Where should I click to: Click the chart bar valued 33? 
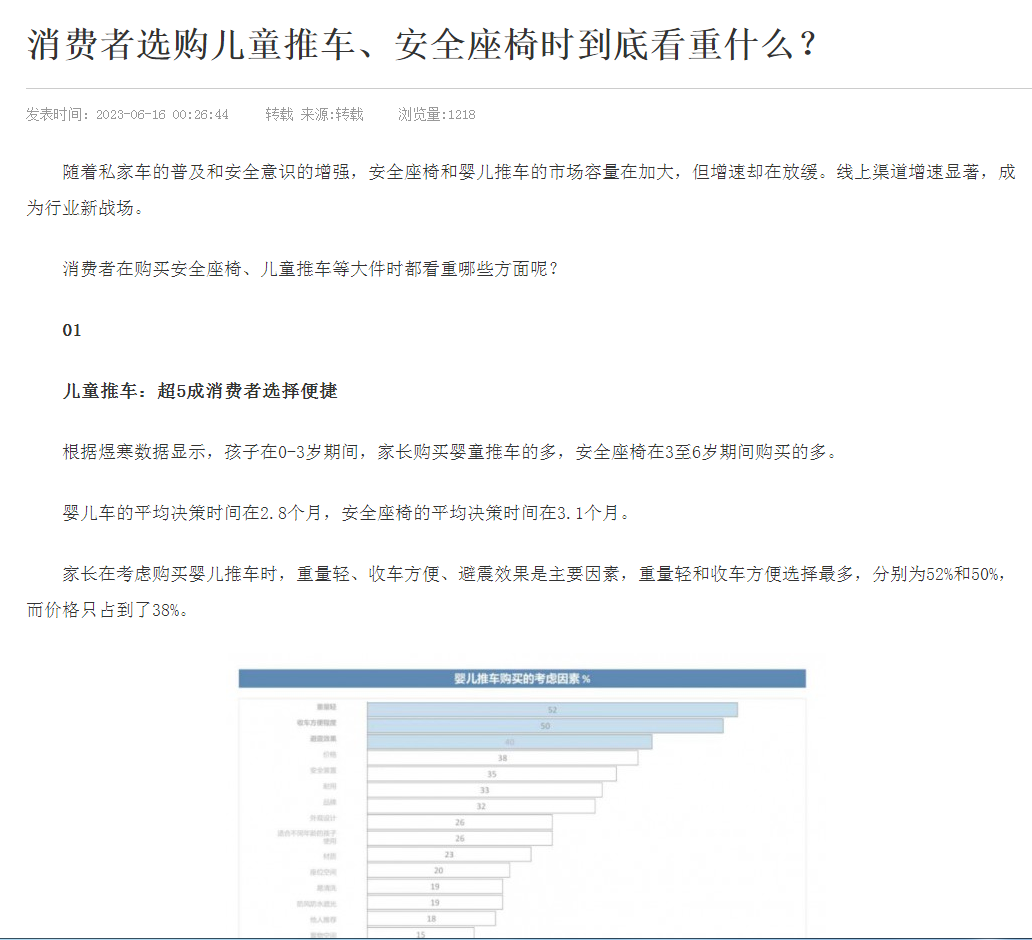click(x=484, y=790)
